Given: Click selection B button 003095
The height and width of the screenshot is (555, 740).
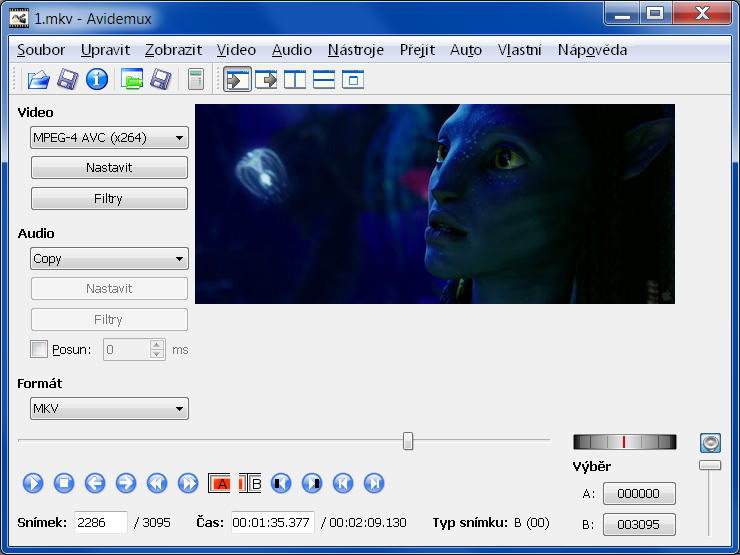Looking at the screenshot, I should click(x=639, y=524).
